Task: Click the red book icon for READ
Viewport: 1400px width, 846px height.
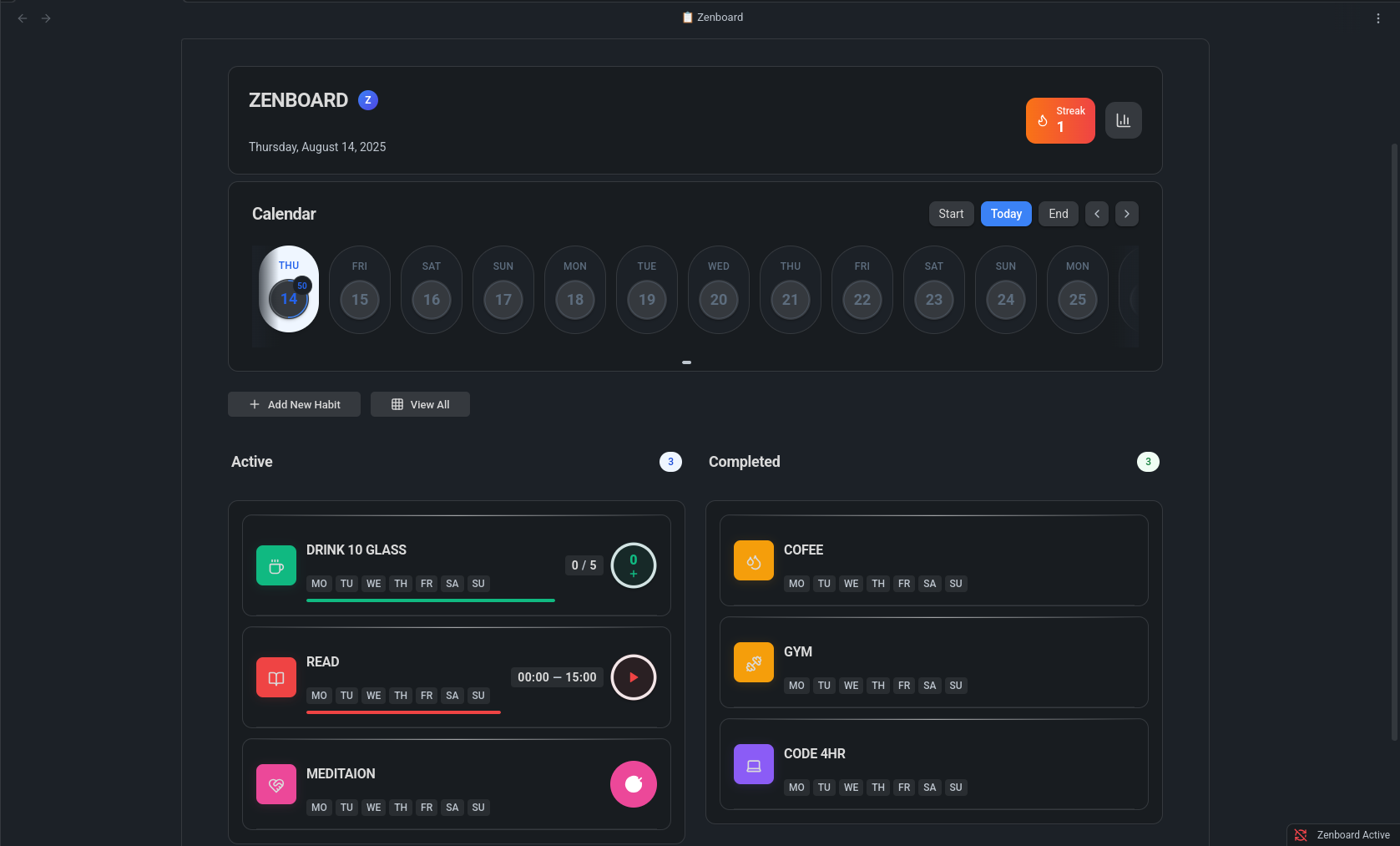Action: (275, 677)
